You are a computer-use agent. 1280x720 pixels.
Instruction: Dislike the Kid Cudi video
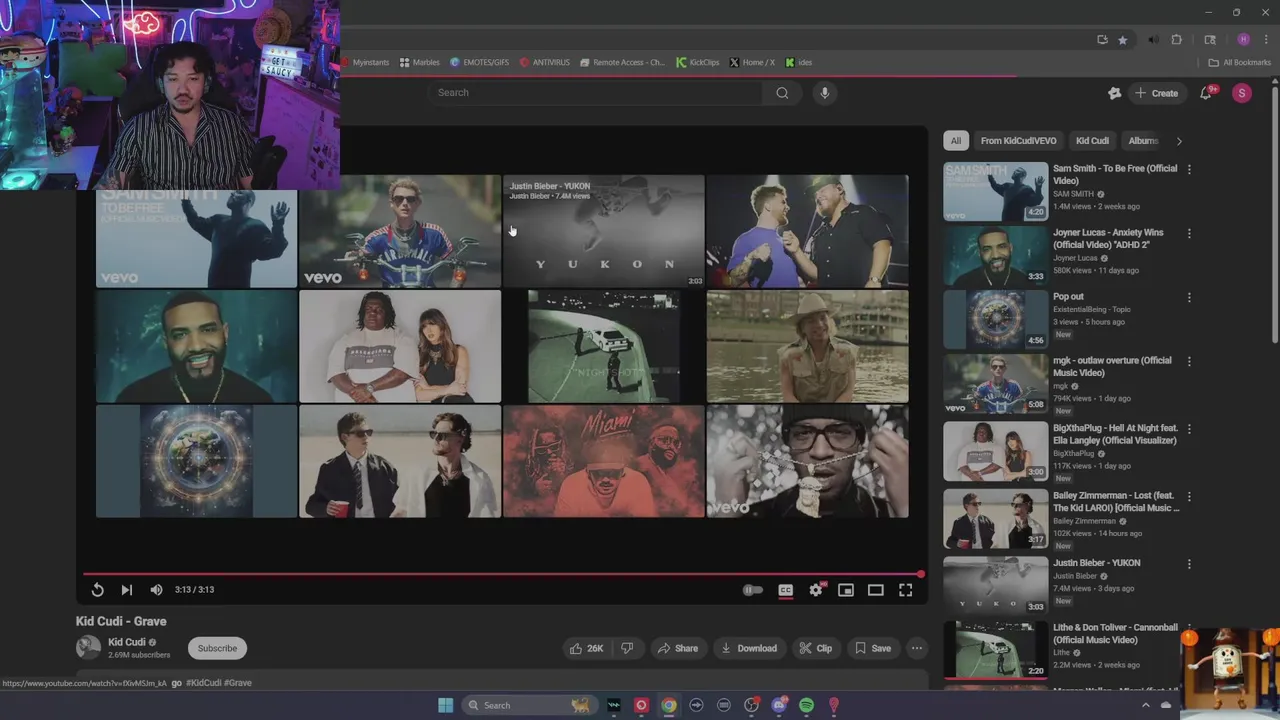[x=627, y=648]
